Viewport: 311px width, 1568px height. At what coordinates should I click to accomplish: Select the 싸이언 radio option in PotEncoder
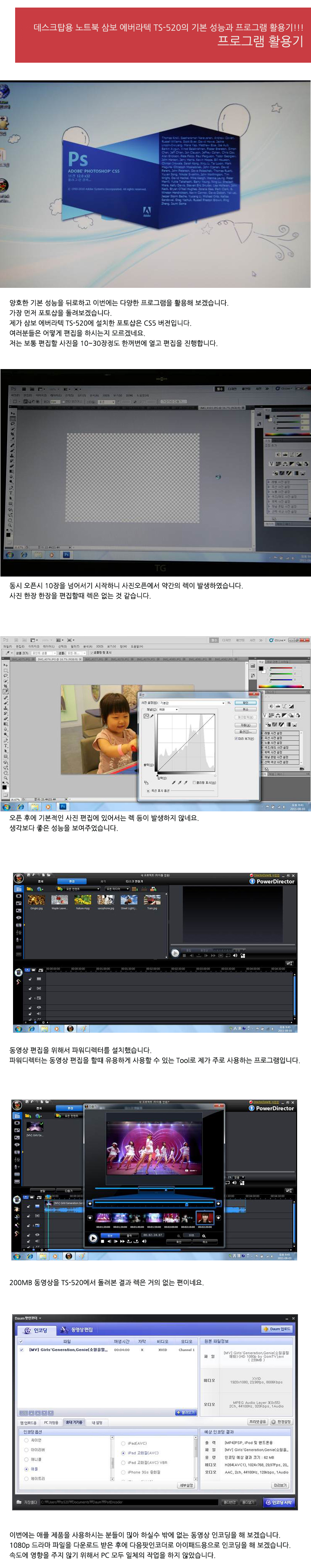click(x=26, y=1440)
